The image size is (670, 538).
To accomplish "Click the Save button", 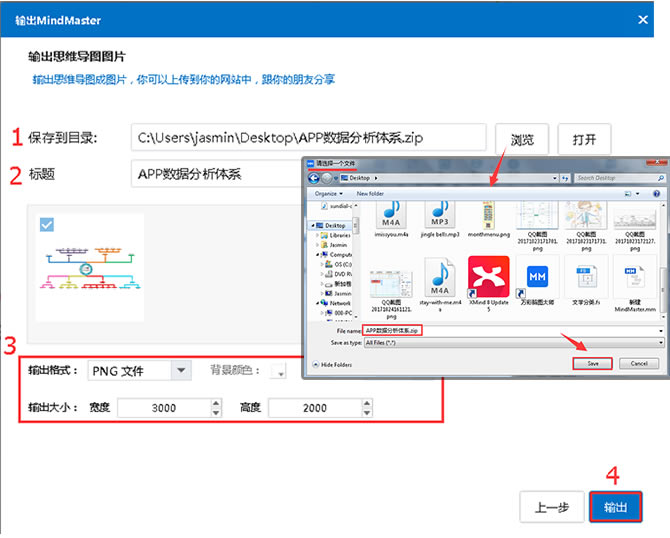I will click(x=593, y=363).
